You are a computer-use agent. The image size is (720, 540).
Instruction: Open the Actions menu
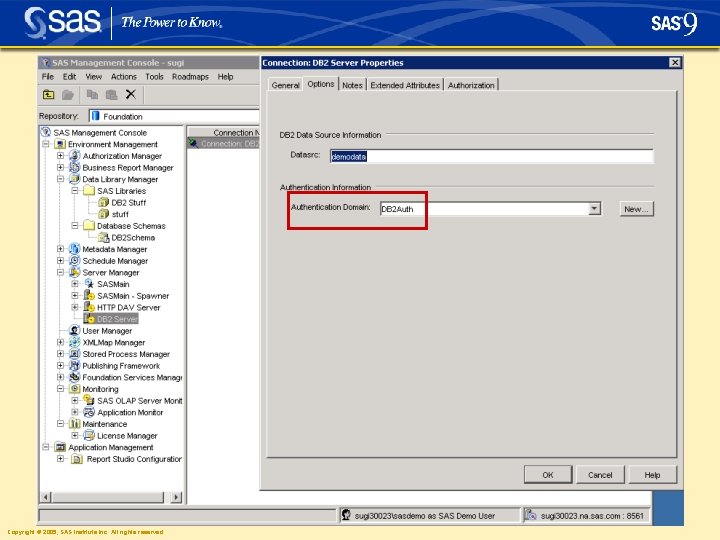(124, 77)
